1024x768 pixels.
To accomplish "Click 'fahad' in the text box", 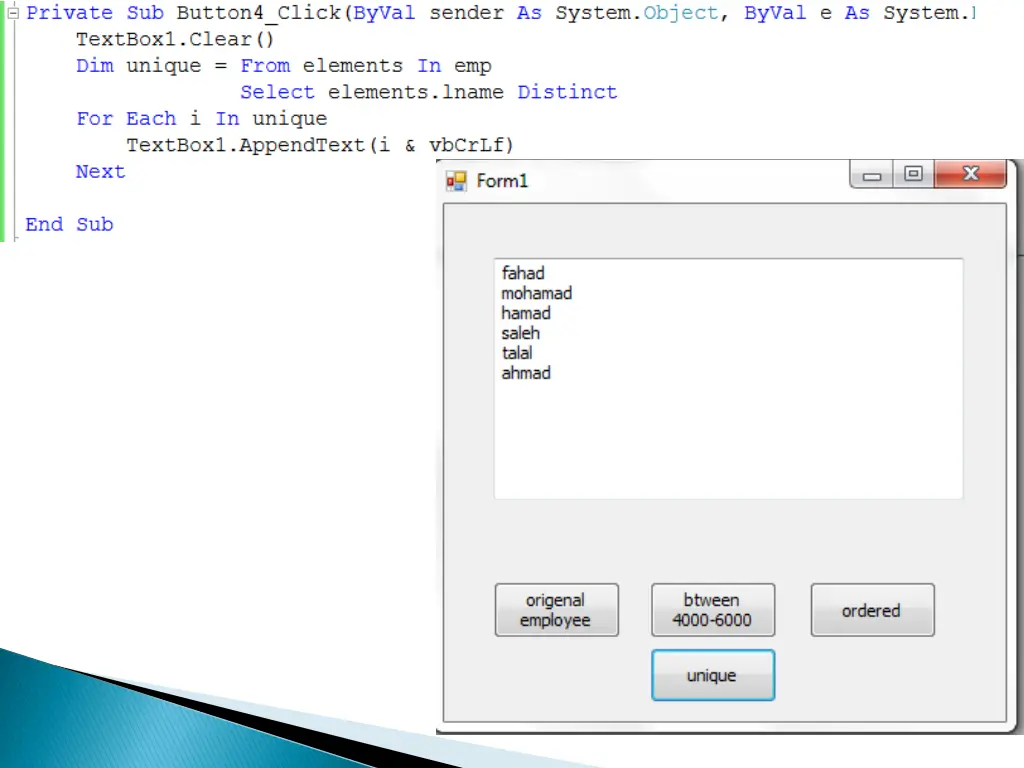I will [522, 273].
